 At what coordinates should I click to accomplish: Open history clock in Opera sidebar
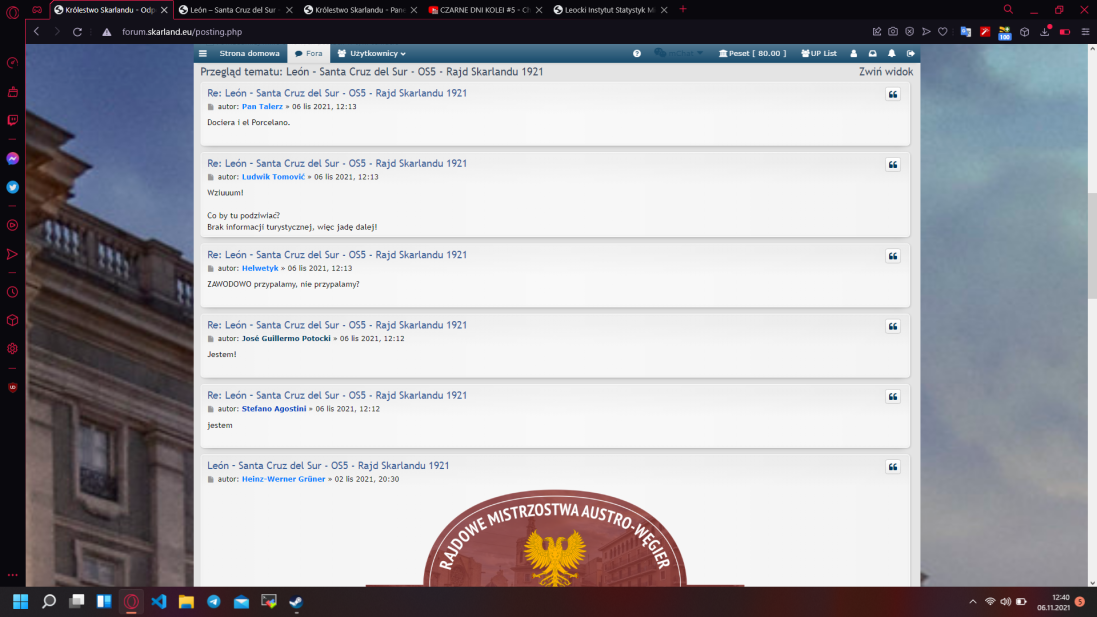click(x=13, y=292)
